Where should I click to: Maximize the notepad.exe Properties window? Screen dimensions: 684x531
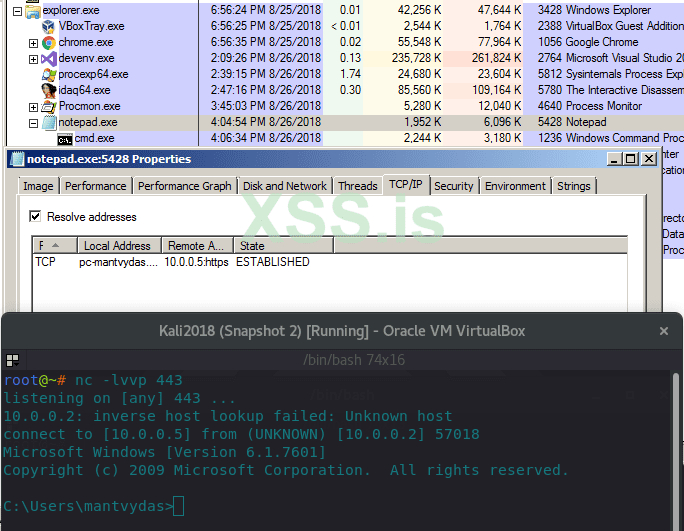tap(631, 159)
